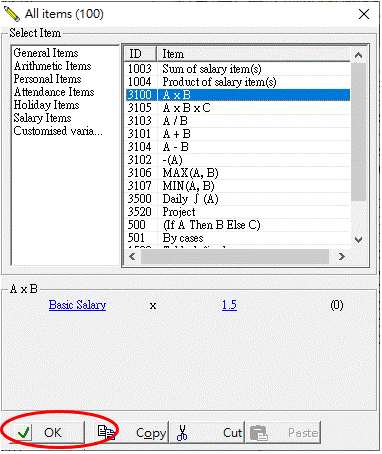Click the Copy button
The height and width of the screenshot is (454, 382).
[131, 432]
